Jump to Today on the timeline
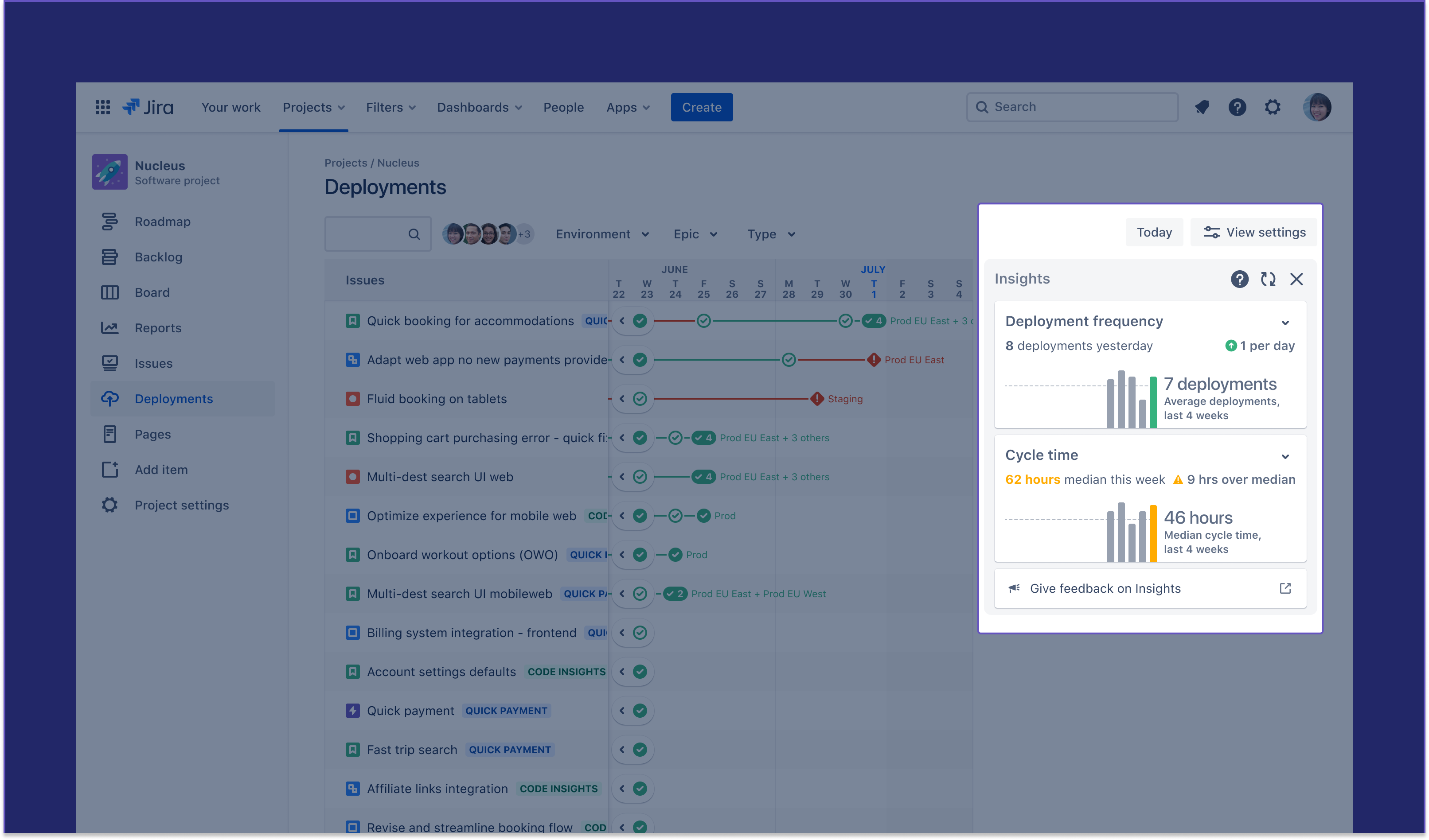This screenshot has height=840, width=1429. (x=1154, y=233)
